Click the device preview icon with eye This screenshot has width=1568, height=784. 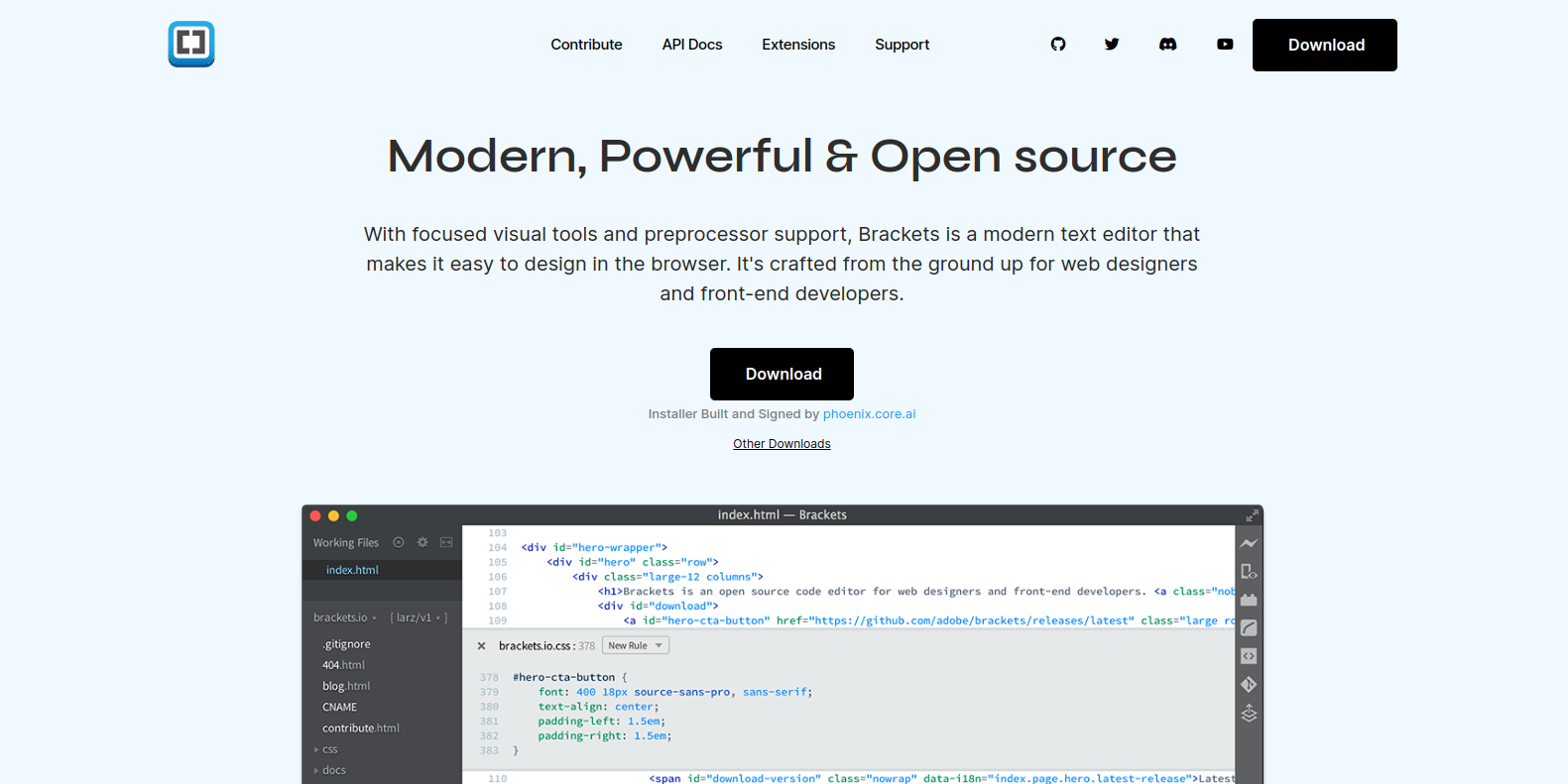[1249, 572]
